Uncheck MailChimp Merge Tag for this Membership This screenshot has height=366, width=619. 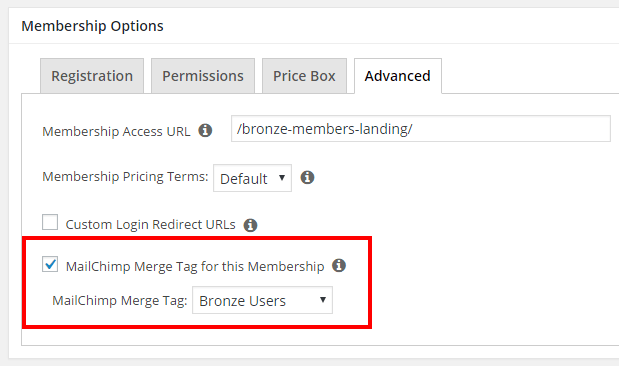50,264
